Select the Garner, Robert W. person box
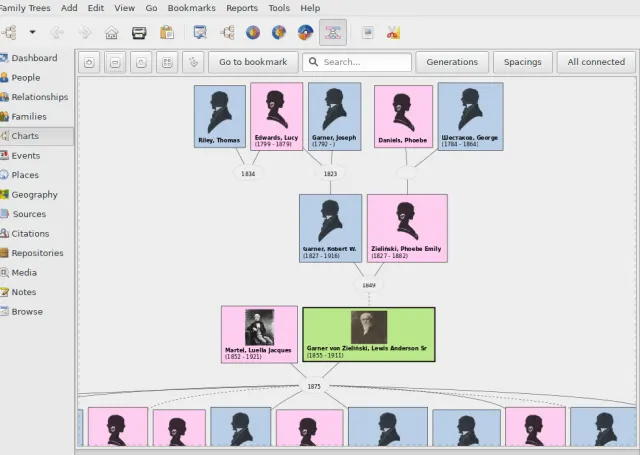This screenshot has height=455, width=640. [x=330, y=228]
